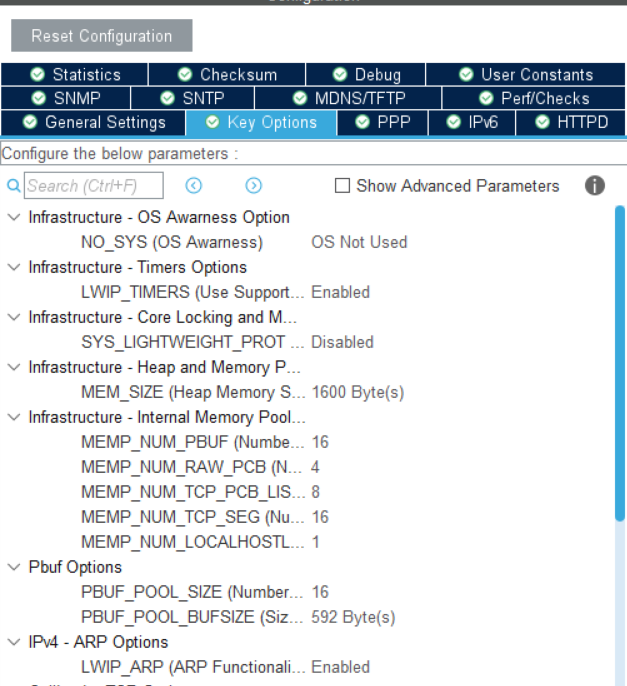Switch to the Perf/Checks tab
627x686 pixels.
(534, 98)
